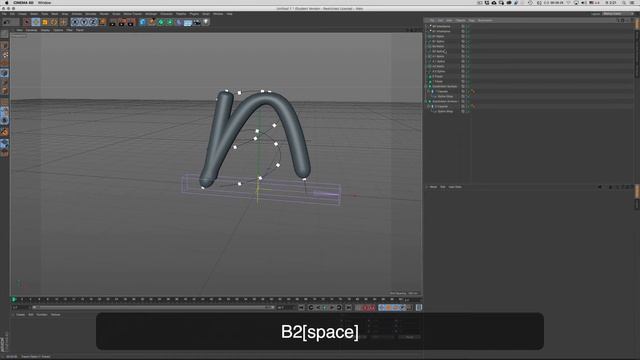Collapse the 2 Capsule tree expander
Screen dimensions: 640x360
[428, 106]
